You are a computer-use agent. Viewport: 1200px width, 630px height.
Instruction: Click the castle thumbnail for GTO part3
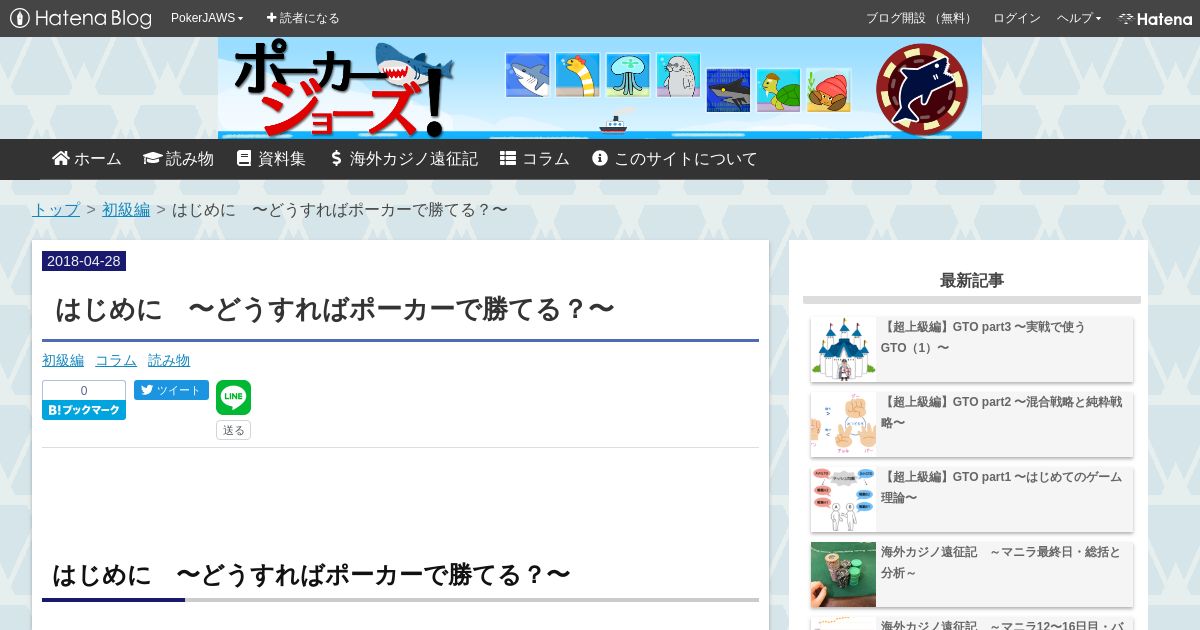843,349
